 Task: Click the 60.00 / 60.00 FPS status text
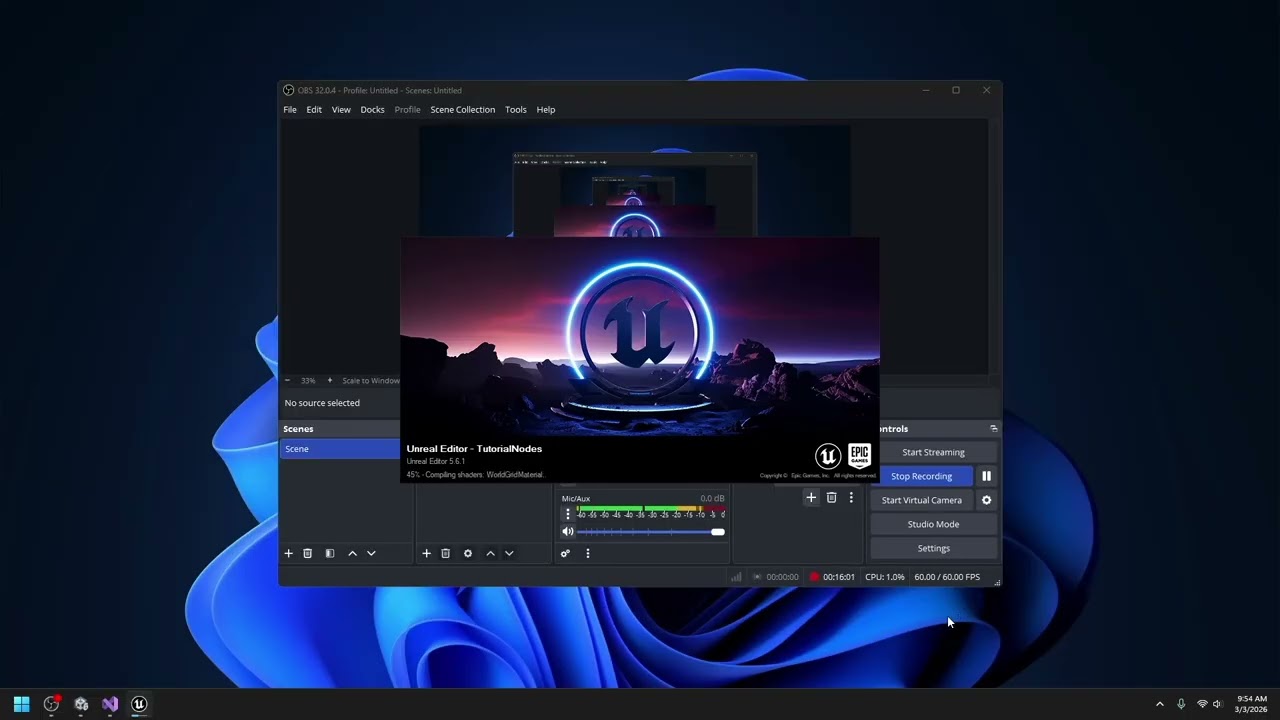click(947, 577)
